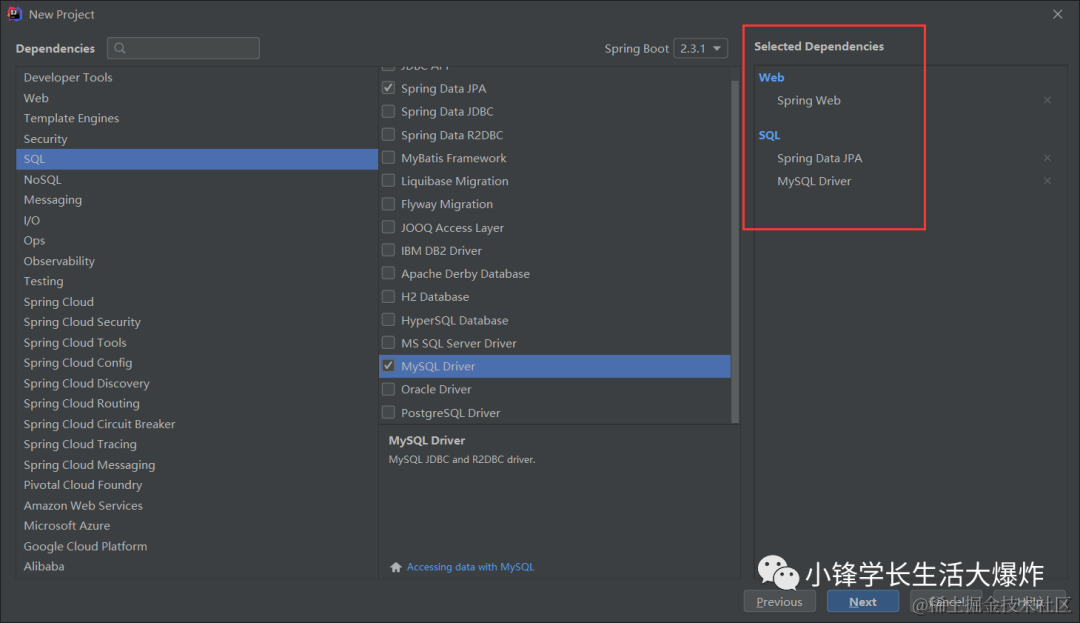
Task: Open Spring Cloud Tools category
Action: tap(197, 343)
